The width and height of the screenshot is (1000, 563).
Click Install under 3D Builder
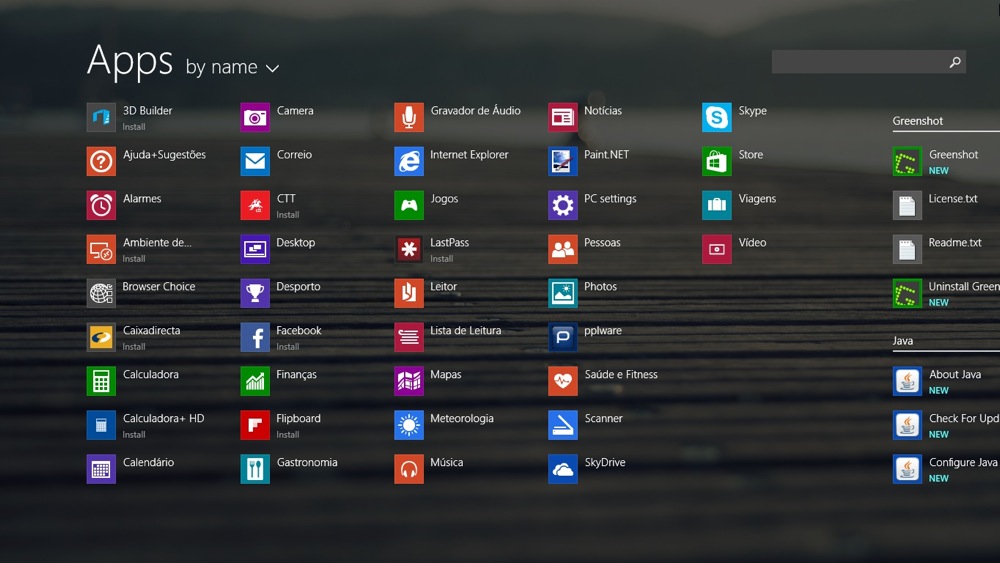tap(134, 127)
